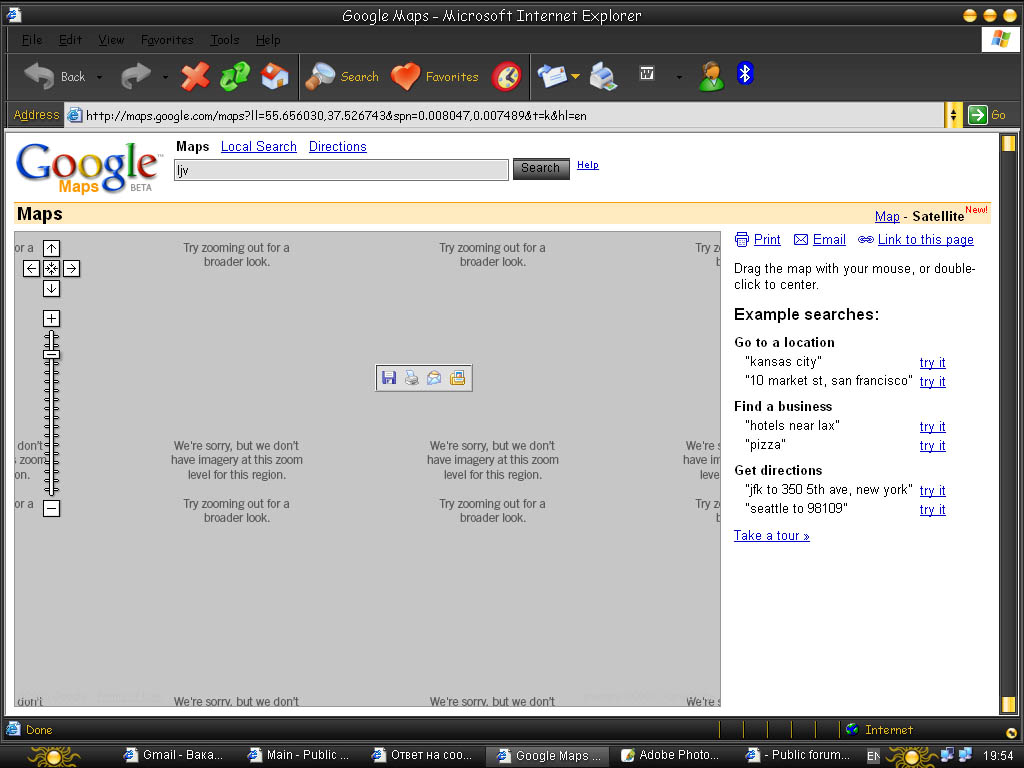Click the Forward arrow toolbar button
1024x768 pixels.
pyautogui.click(x=136, y=76)
